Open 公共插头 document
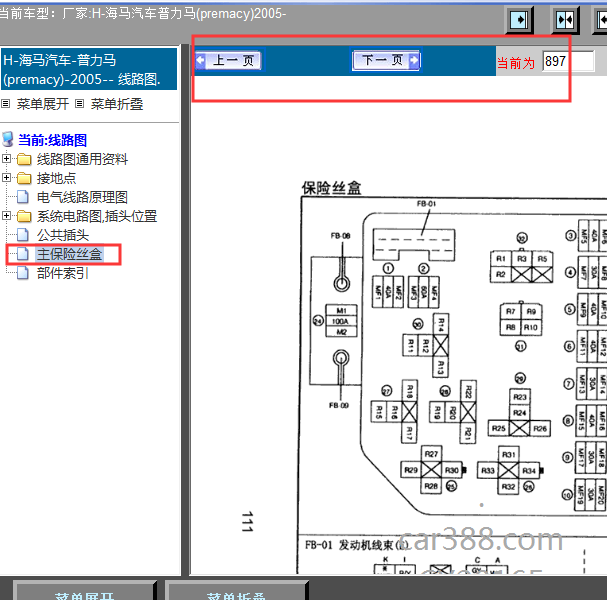The width and height of the screenshot is (607, 600). pyautogui.click(x=63, y=235)
